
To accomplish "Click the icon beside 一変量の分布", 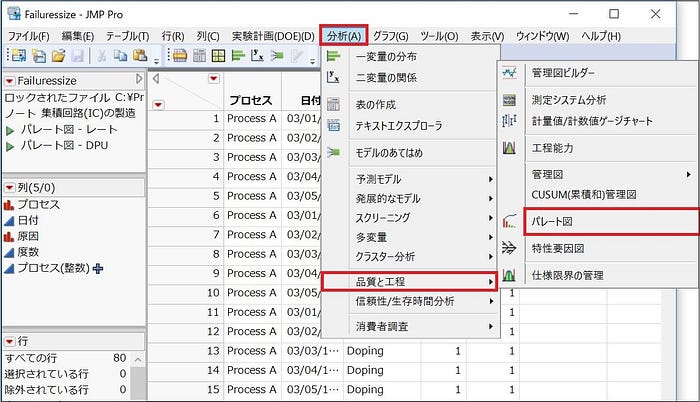I will pos(333,56).
